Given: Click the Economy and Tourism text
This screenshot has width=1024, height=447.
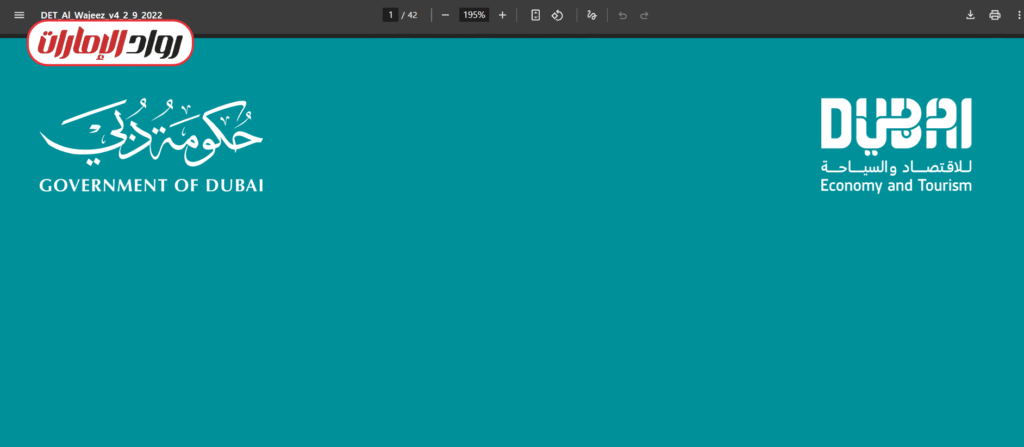Looking at the screenshot, I should [x=896, y=186].
